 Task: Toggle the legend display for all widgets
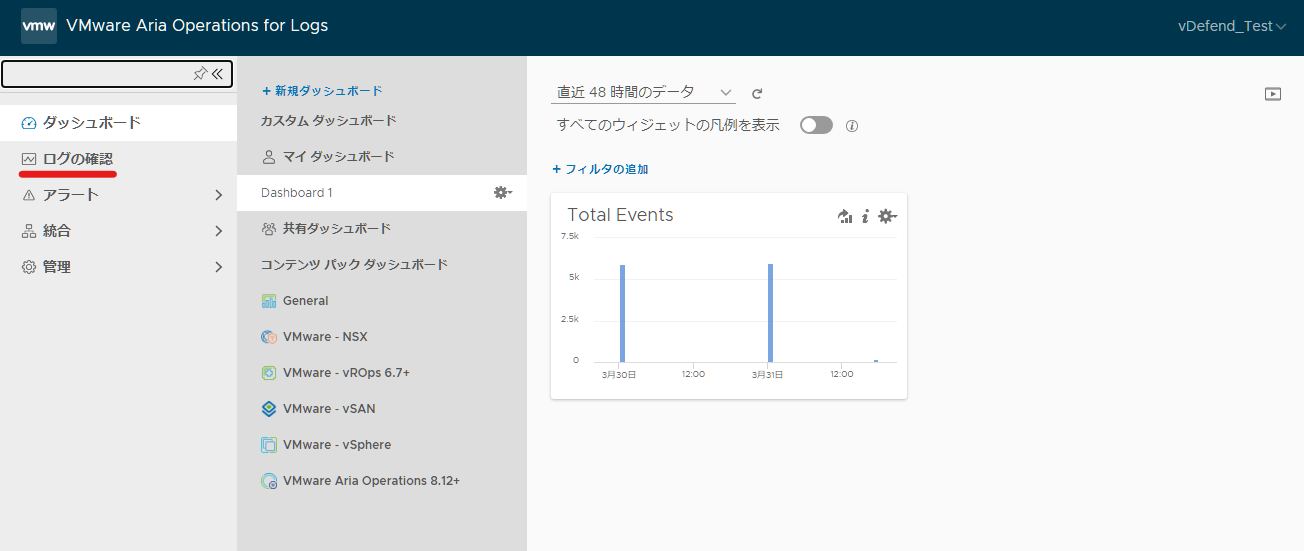[816, 125]
